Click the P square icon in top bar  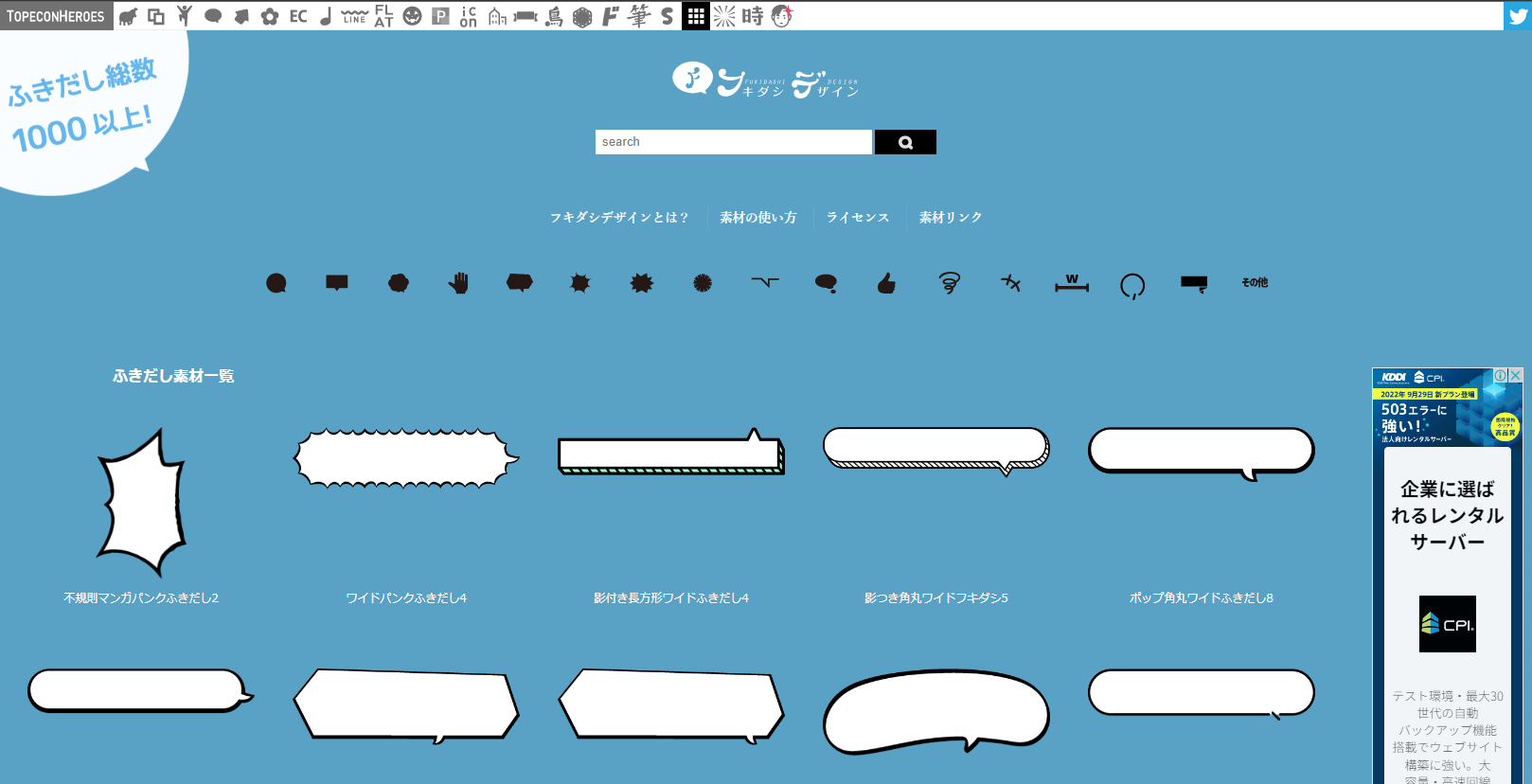(x=440, y=16)
